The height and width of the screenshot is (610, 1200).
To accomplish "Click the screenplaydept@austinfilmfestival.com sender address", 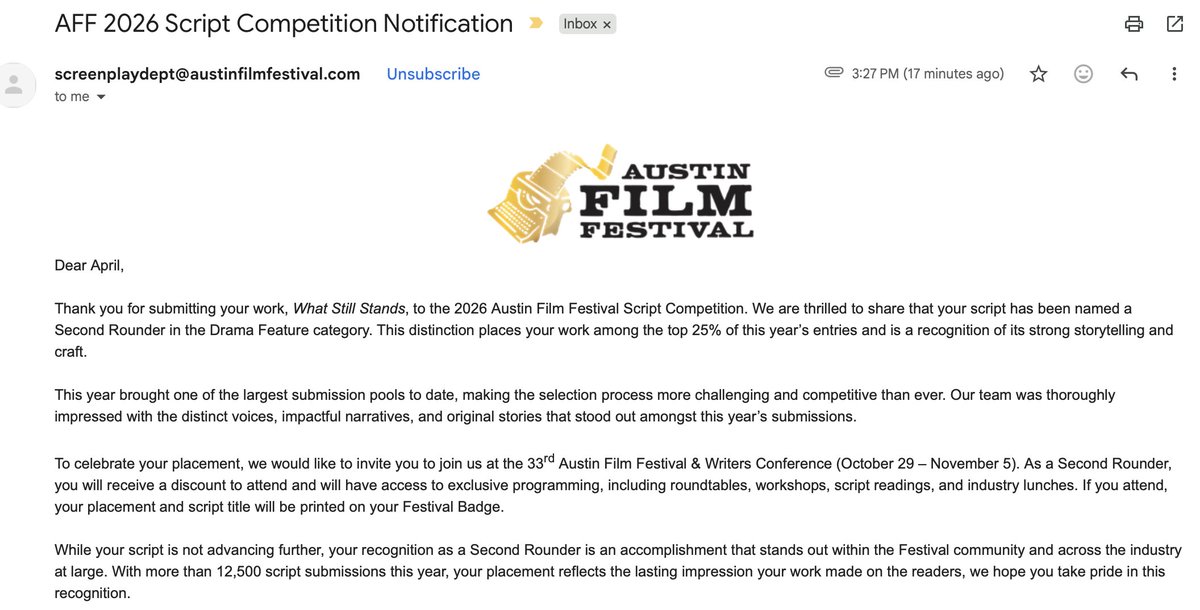I will point(207,74).
